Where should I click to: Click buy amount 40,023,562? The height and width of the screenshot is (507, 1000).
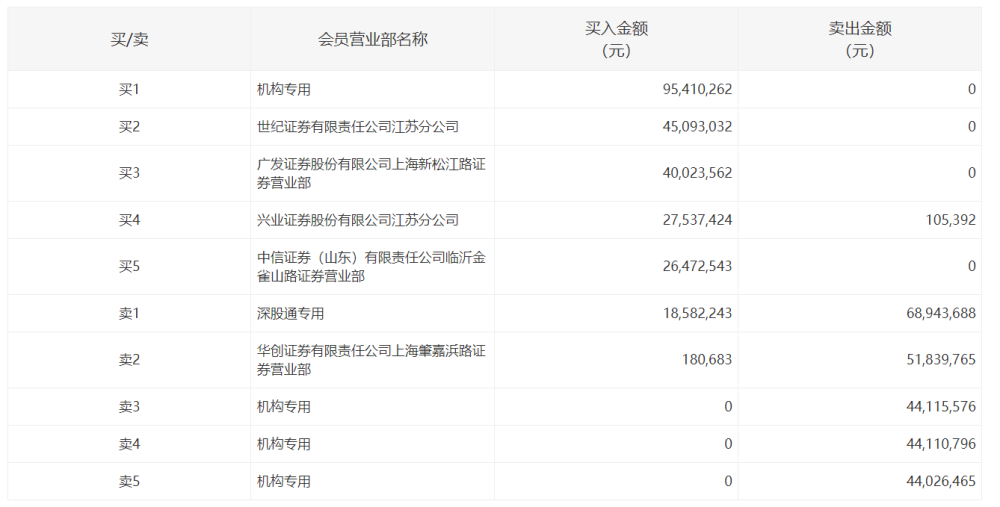[x=697, y=173]
